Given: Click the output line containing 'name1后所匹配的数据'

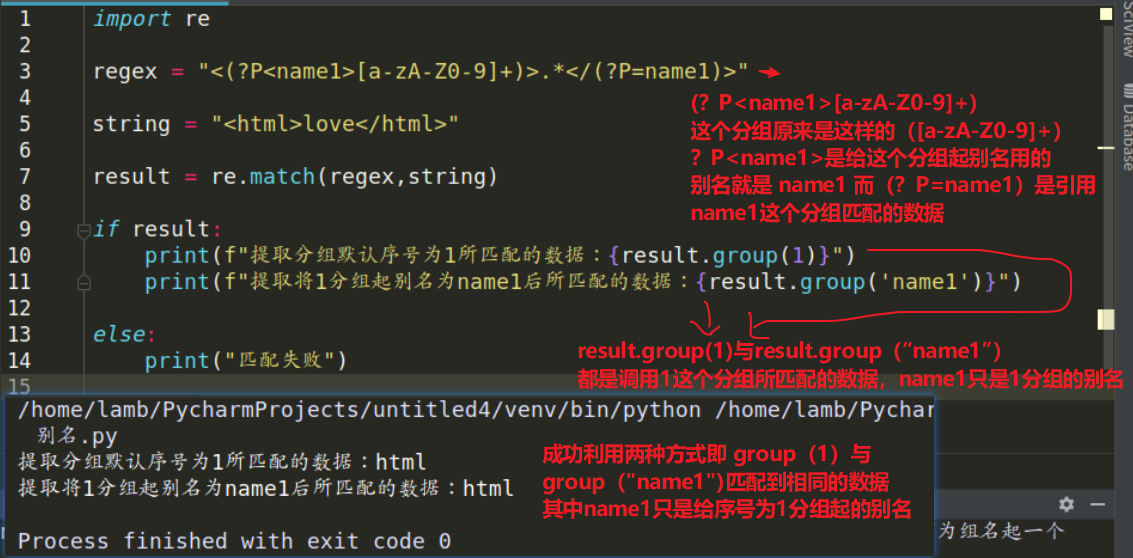Looking at the screenshot, I should coord(266,489).
